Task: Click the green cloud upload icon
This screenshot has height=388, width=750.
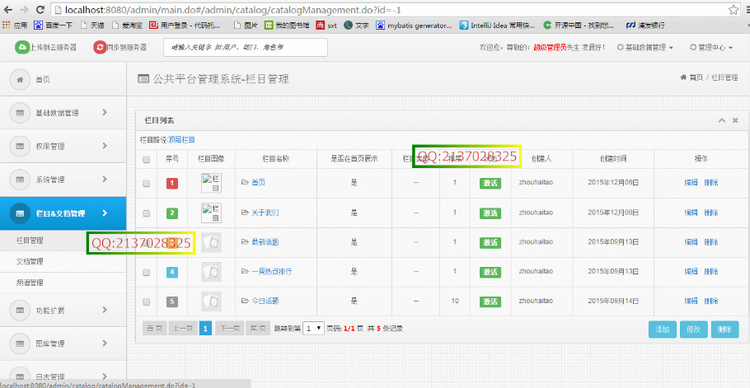Action: 22,47
